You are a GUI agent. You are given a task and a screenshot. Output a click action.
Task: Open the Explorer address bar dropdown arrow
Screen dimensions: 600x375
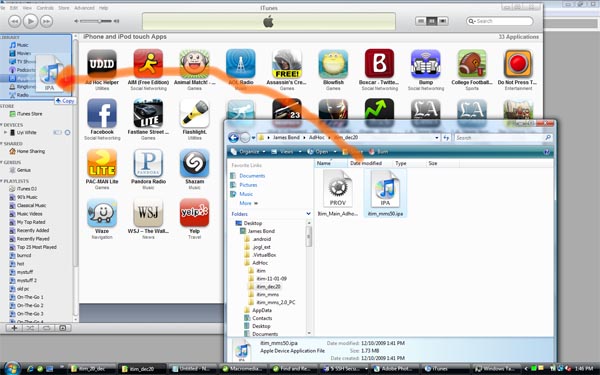click(437, 137)
